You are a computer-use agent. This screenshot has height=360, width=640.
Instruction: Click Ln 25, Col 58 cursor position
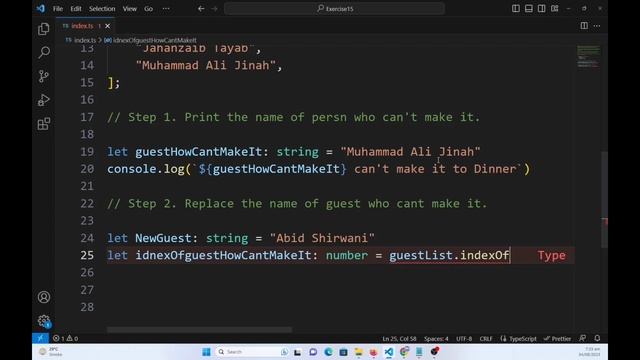399,339
